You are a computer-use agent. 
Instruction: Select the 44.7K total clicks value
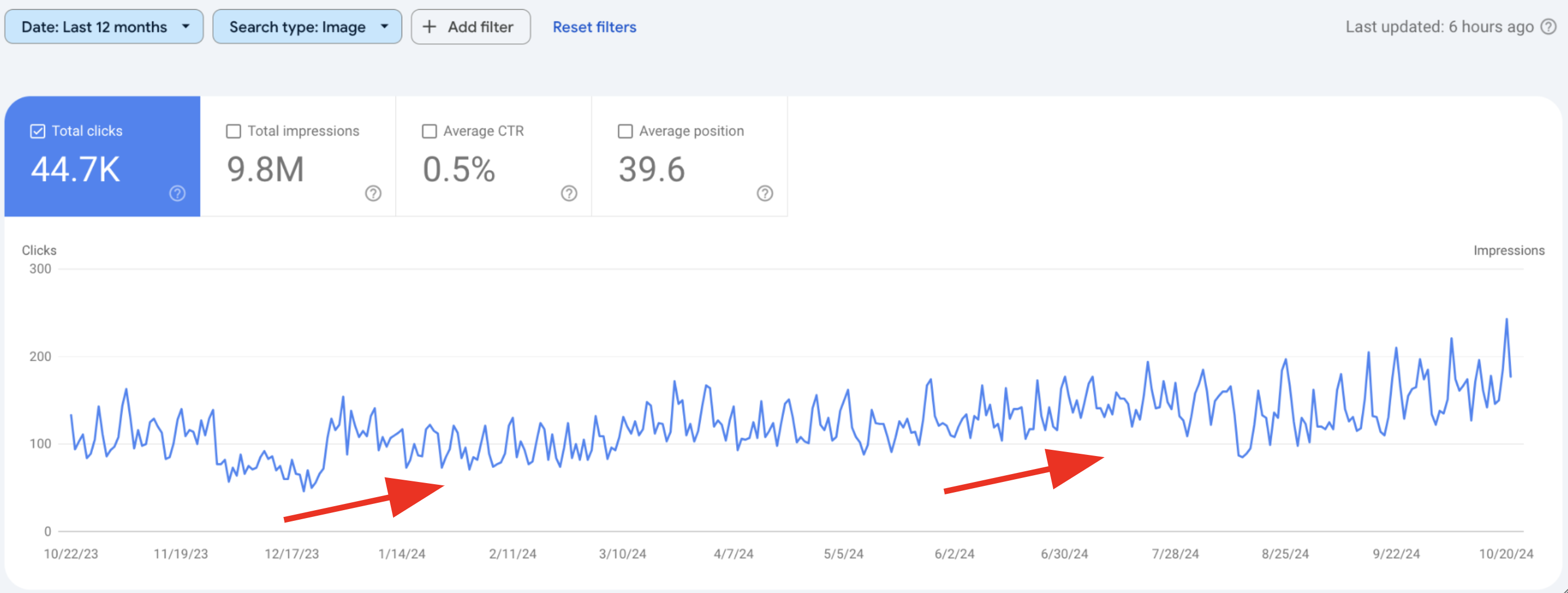[75, 170]
